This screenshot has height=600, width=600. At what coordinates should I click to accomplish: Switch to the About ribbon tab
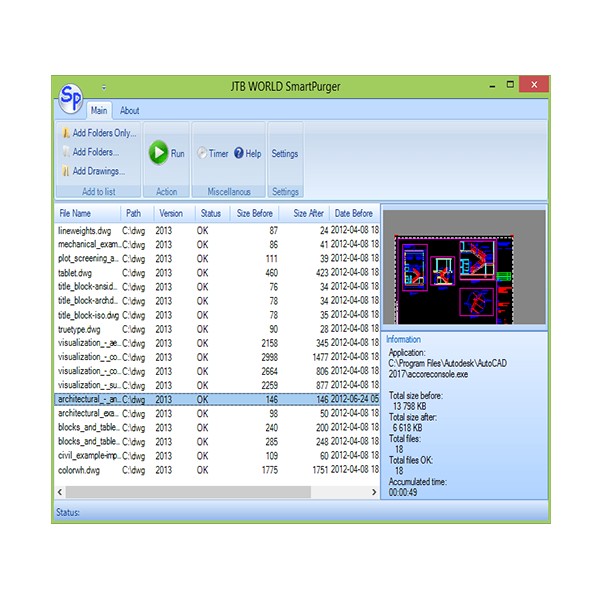point(129,111)
